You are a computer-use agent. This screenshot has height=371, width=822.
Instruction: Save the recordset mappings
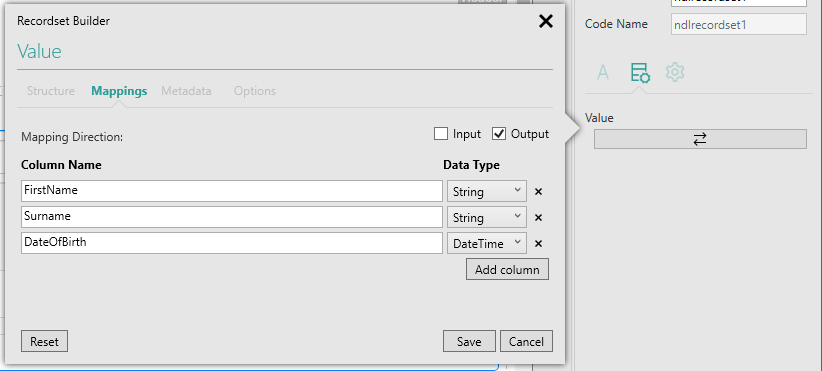tap(469, 342)
